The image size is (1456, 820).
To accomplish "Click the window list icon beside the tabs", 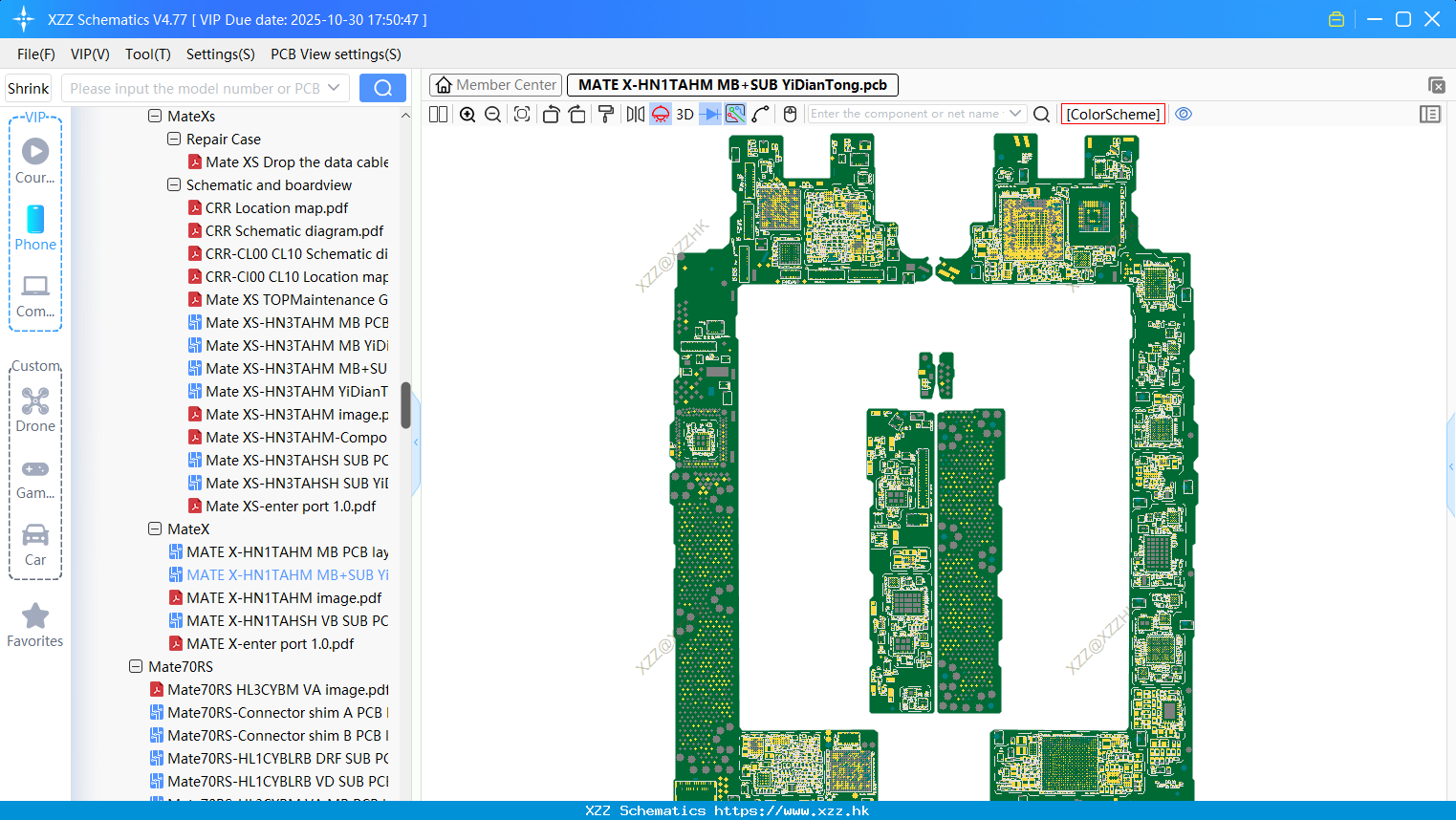I will (1436, 85).
